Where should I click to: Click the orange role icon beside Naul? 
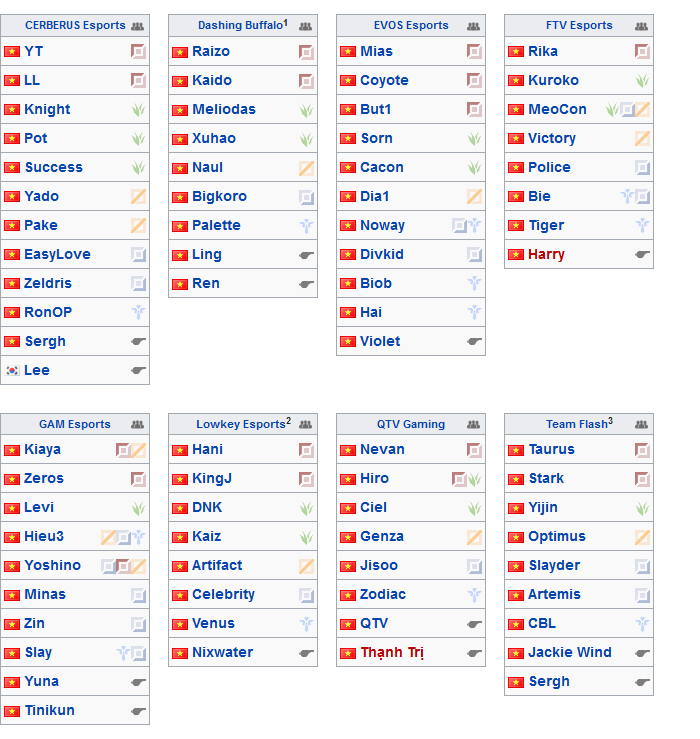(306, 168)
